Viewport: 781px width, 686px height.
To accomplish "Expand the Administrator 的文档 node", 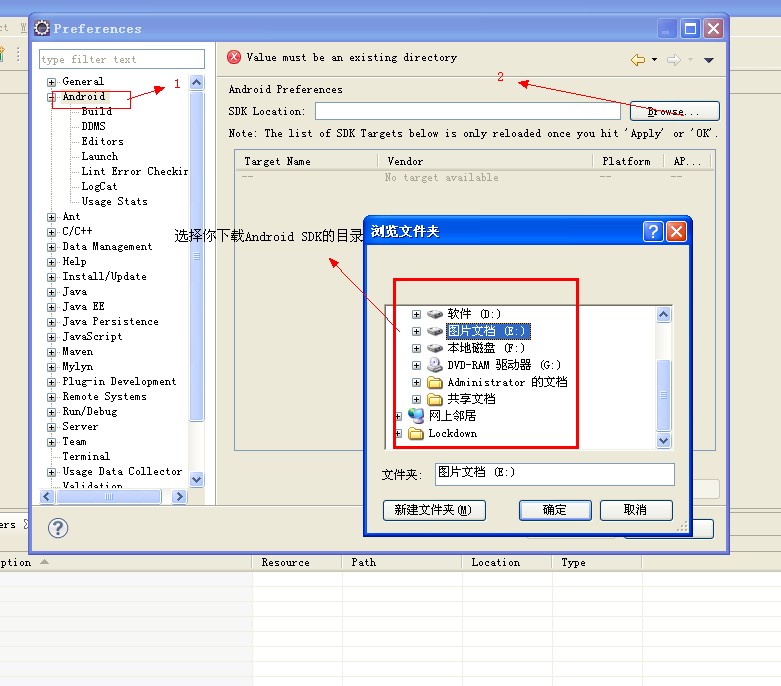I will tap(416, 382).
